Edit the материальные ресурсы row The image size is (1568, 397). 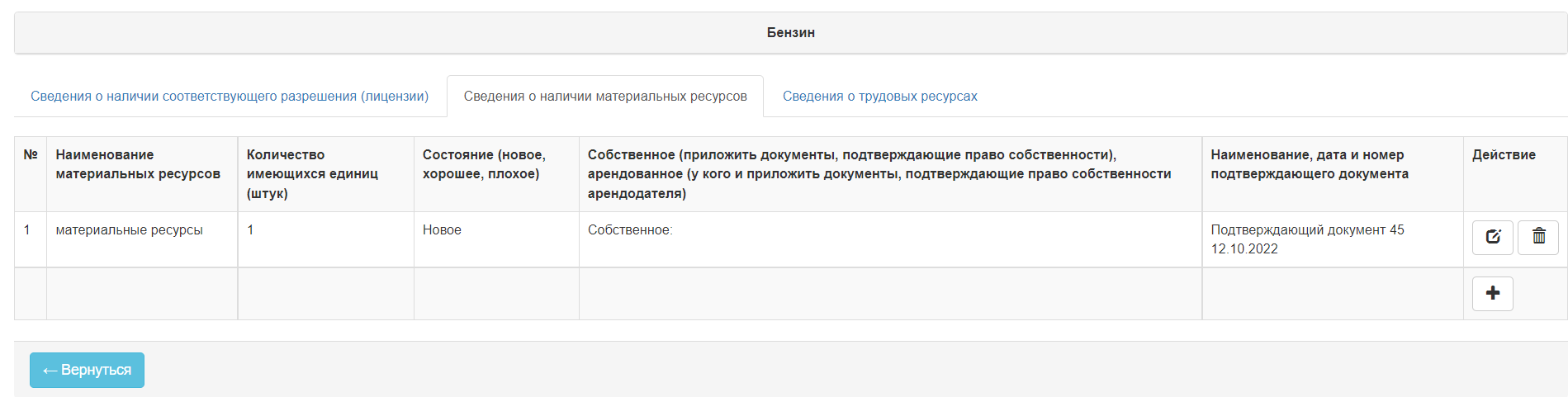pos(1492,238)
